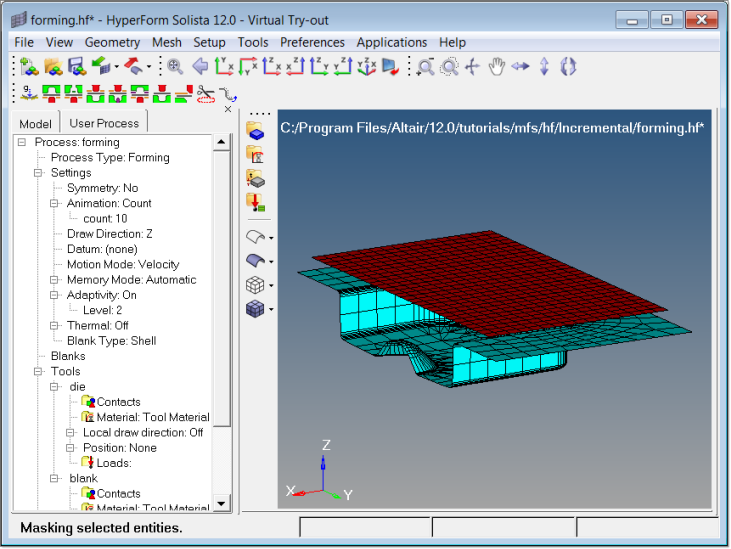Open the Geometry menu
The width and height of the screenshot is (731, 549).
[x=112, y=42]
